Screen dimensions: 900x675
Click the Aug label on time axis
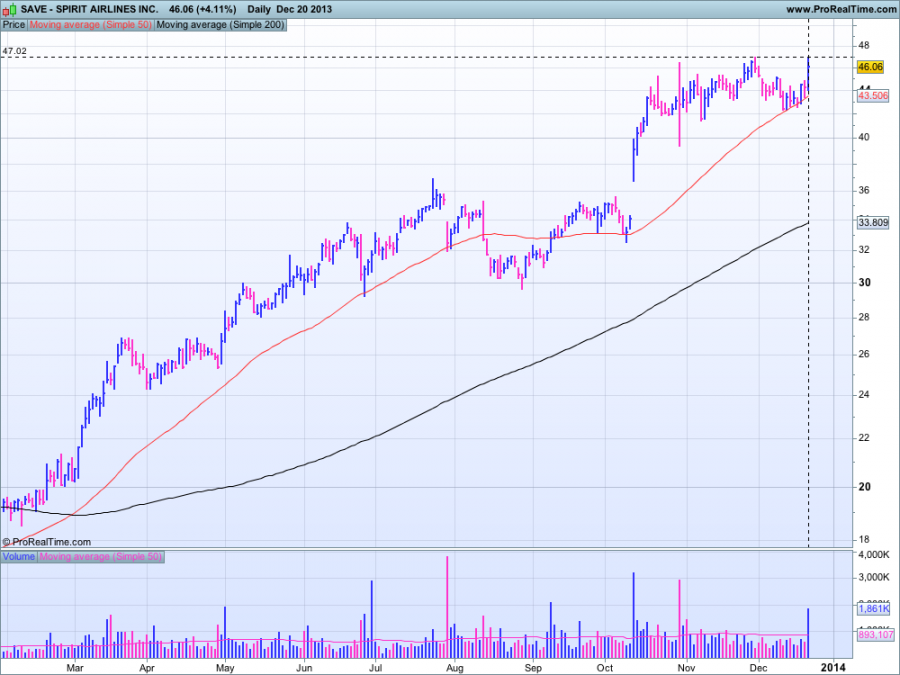(x=454, y=668)
